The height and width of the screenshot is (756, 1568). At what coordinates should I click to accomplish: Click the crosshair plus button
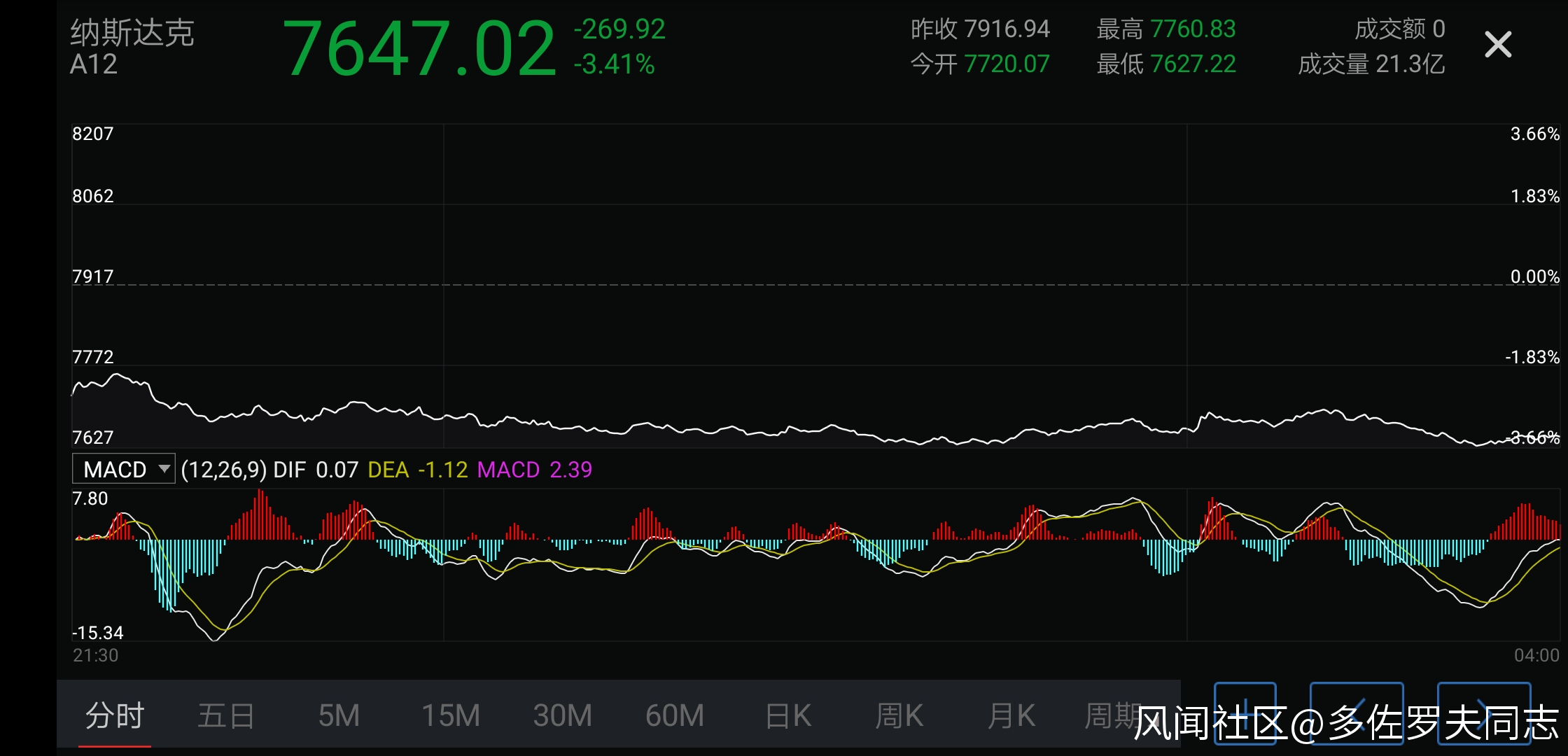tap(1245, 713)
